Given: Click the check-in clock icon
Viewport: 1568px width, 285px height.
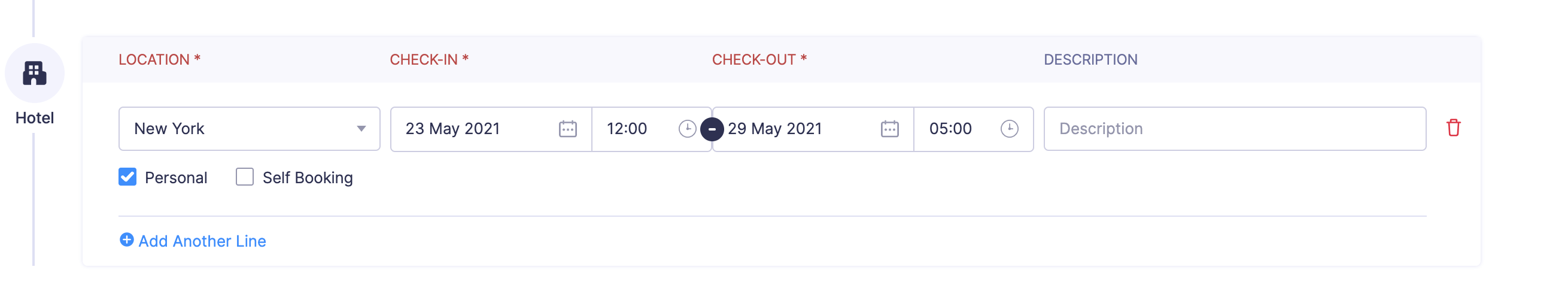Looking at the screenshot, I should (x=687, y=129).
